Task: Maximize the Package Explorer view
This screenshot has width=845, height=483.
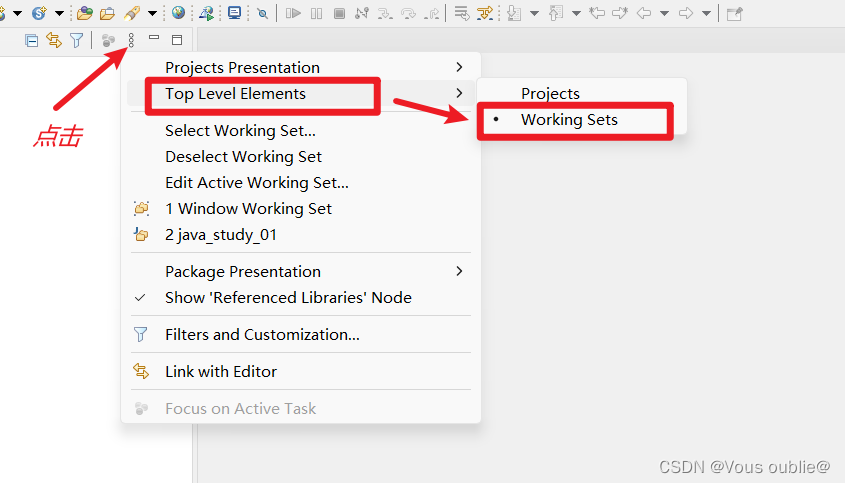Action: (177, 40)
